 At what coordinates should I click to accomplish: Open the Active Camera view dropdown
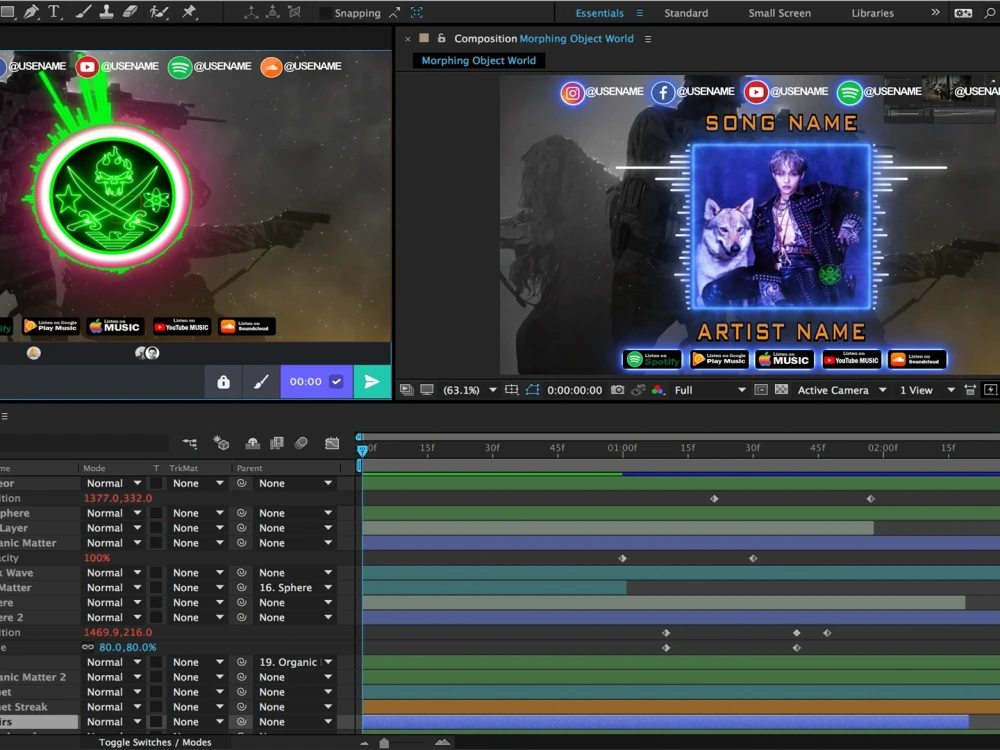(x=842, y=390)
